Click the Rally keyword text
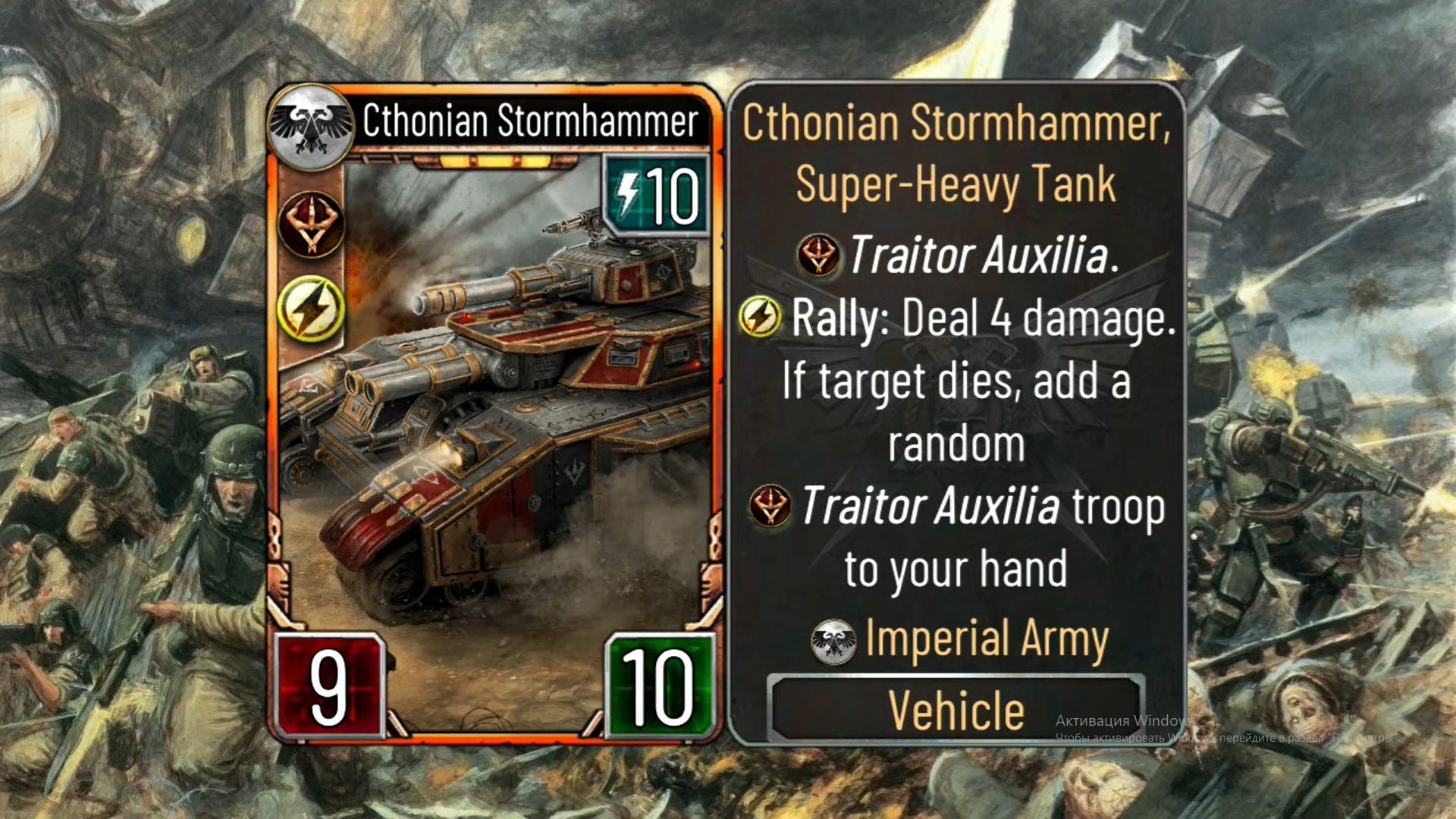1456x819 pixels. (839, 318)
